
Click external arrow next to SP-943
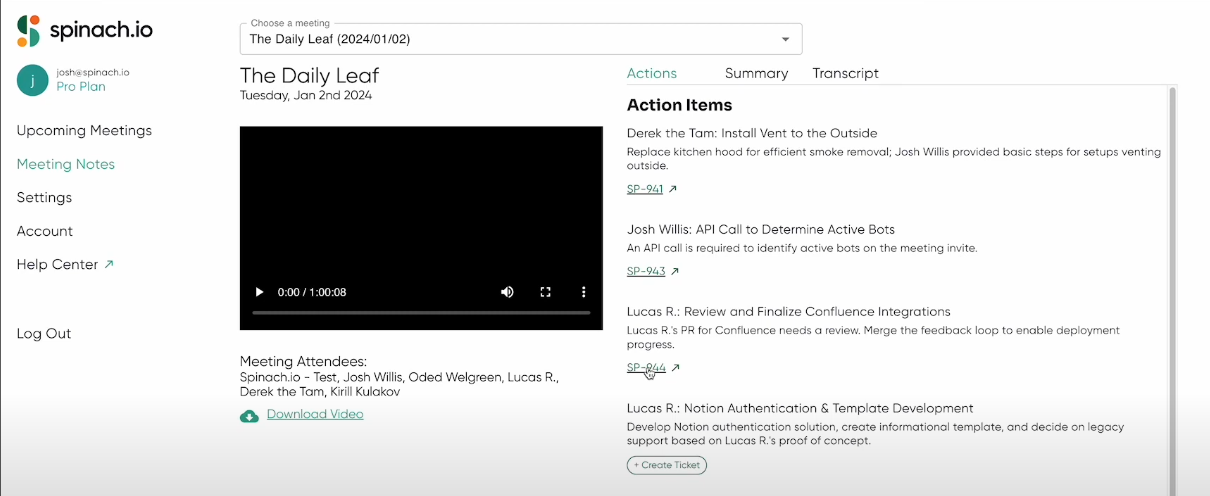pos(675,272)
